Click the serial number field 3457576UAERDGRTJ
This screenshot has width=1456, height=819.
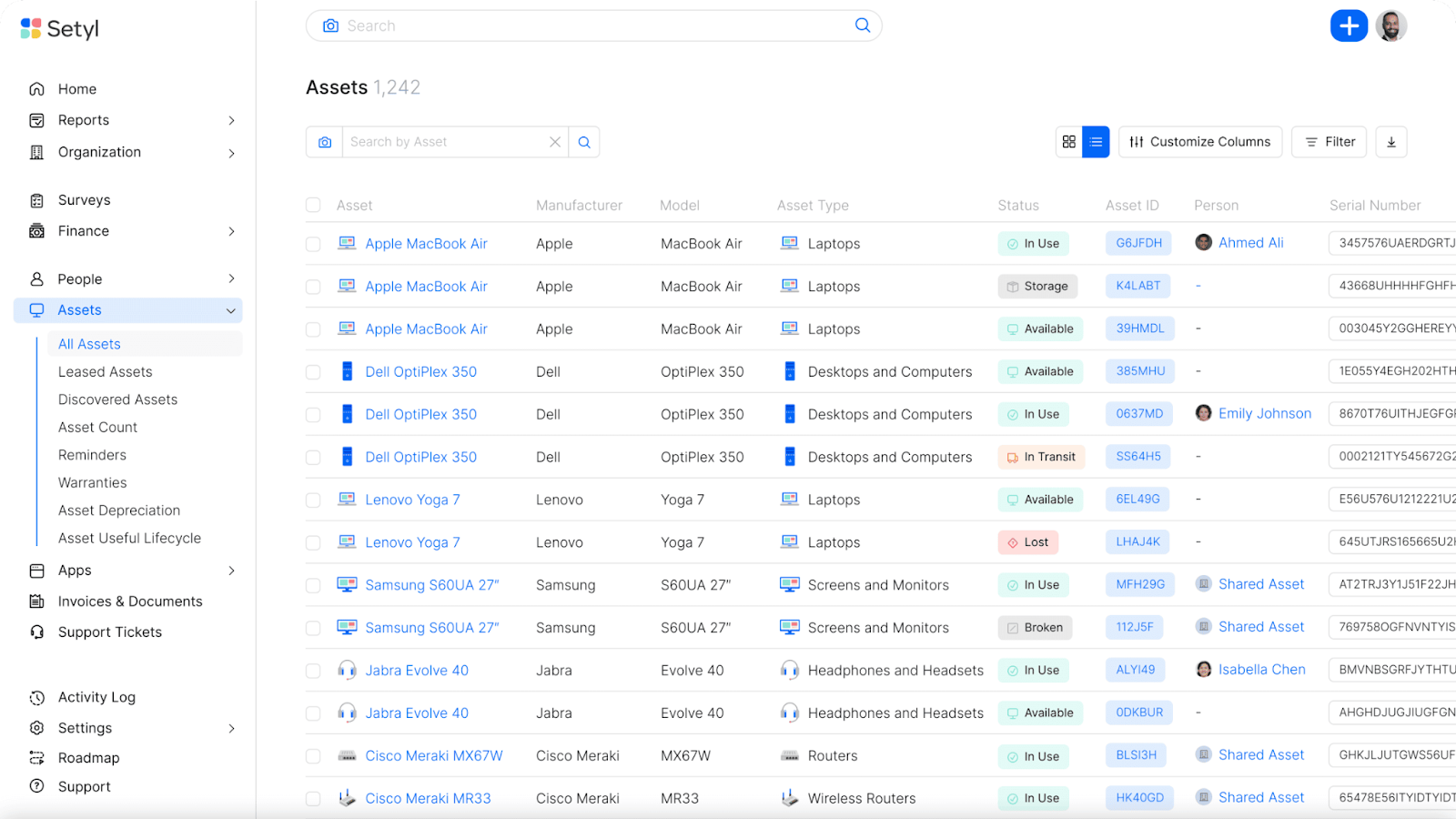pos(1392,243)
